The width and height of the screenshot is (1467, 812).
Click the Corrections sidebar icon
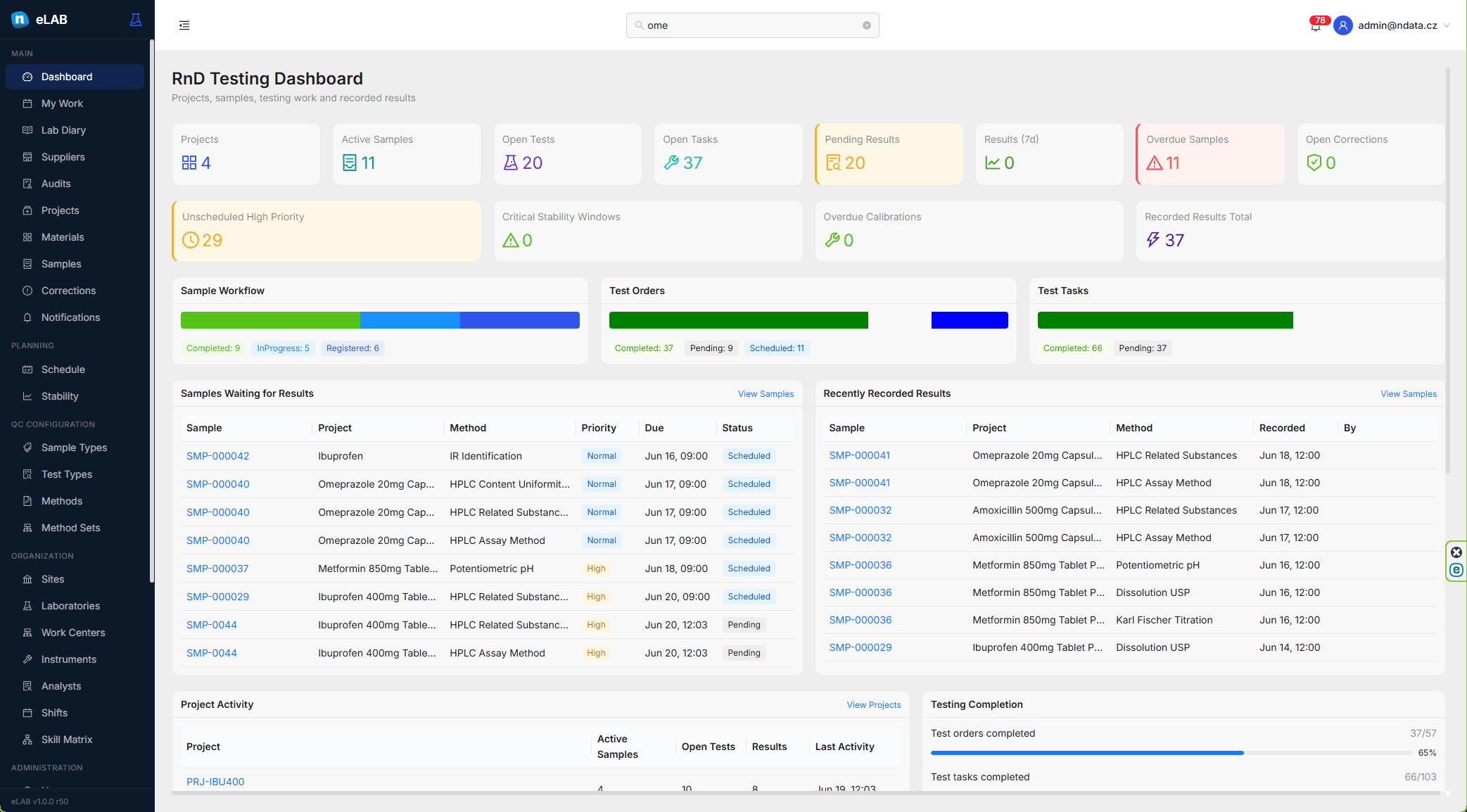pyautogui.click(x=27, y=291)
